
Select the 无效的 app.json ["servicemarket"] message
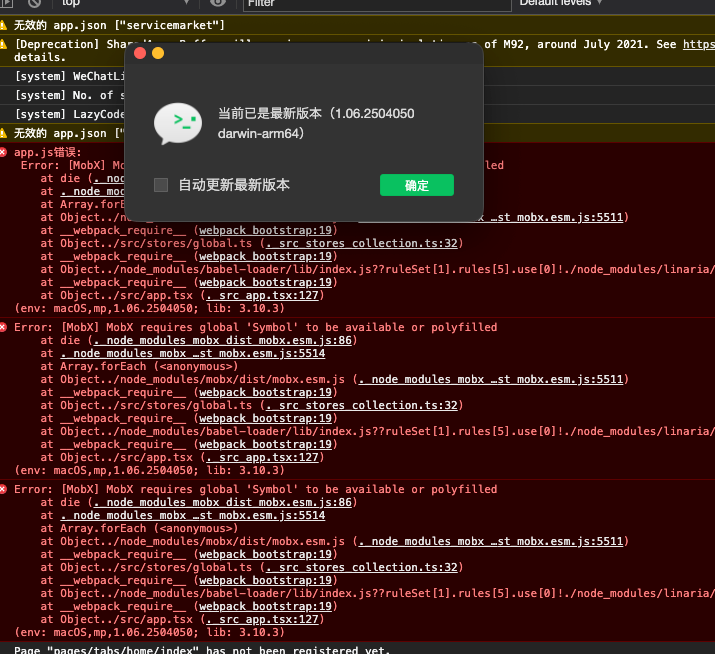[x=119, y=25]
